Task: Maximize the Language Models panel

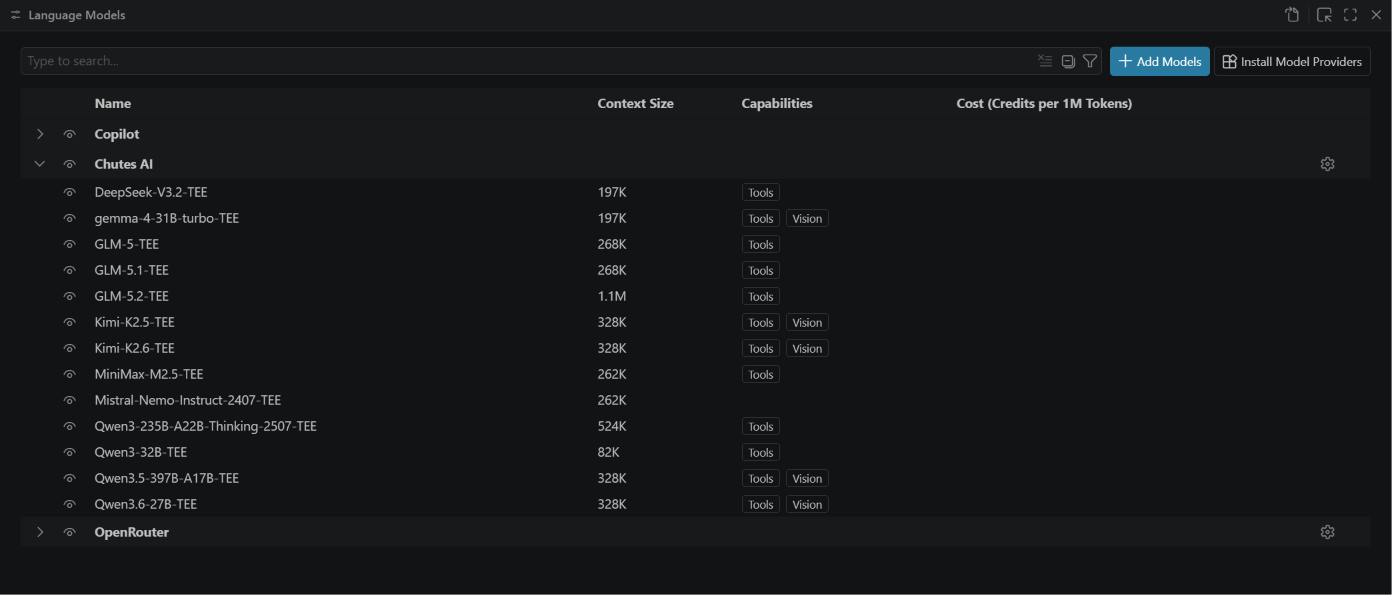Action: (x=1350, y=15)
